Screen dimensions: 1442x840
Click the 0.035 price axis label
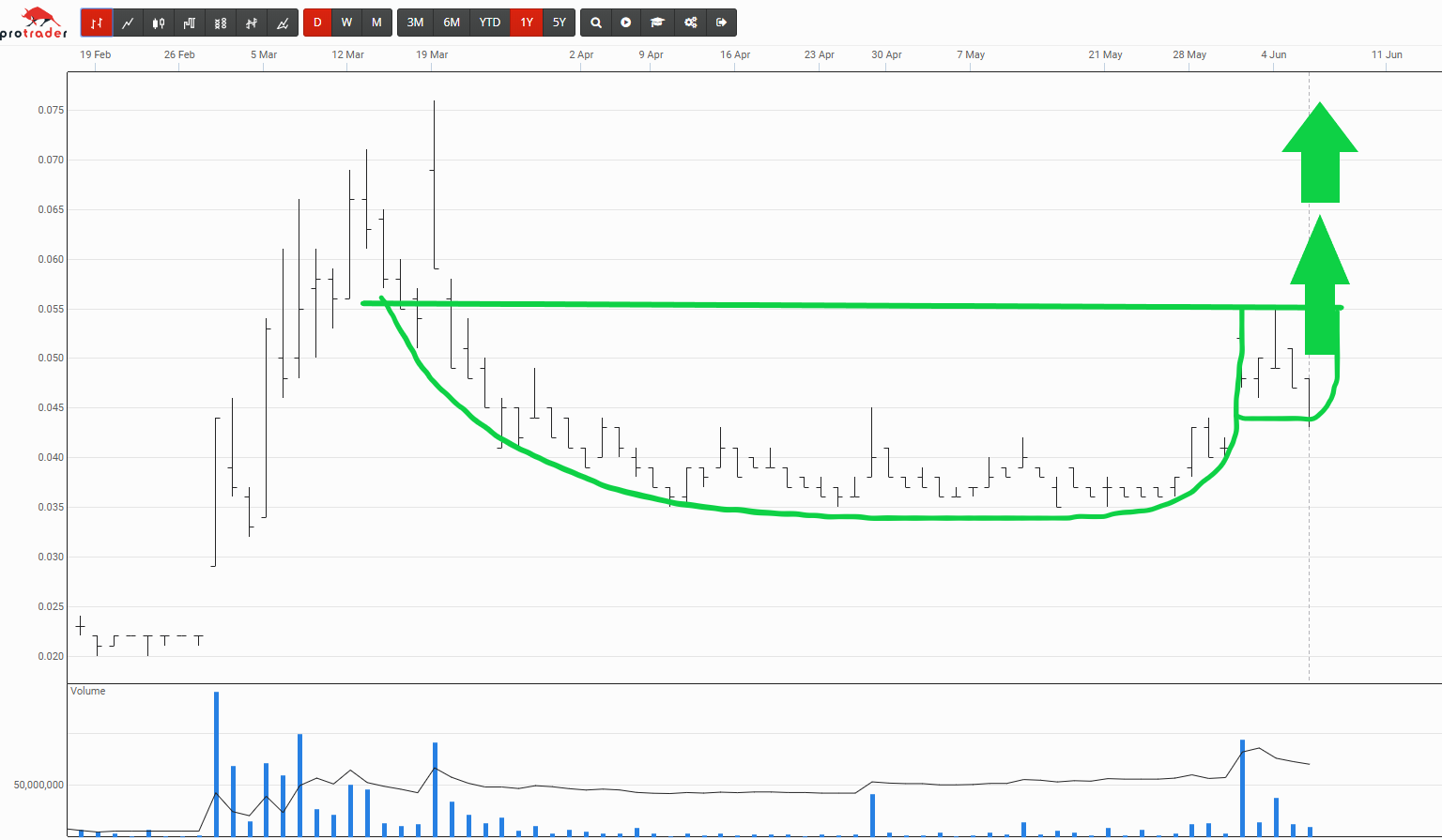pyautogui.click(x=51, y=507)
